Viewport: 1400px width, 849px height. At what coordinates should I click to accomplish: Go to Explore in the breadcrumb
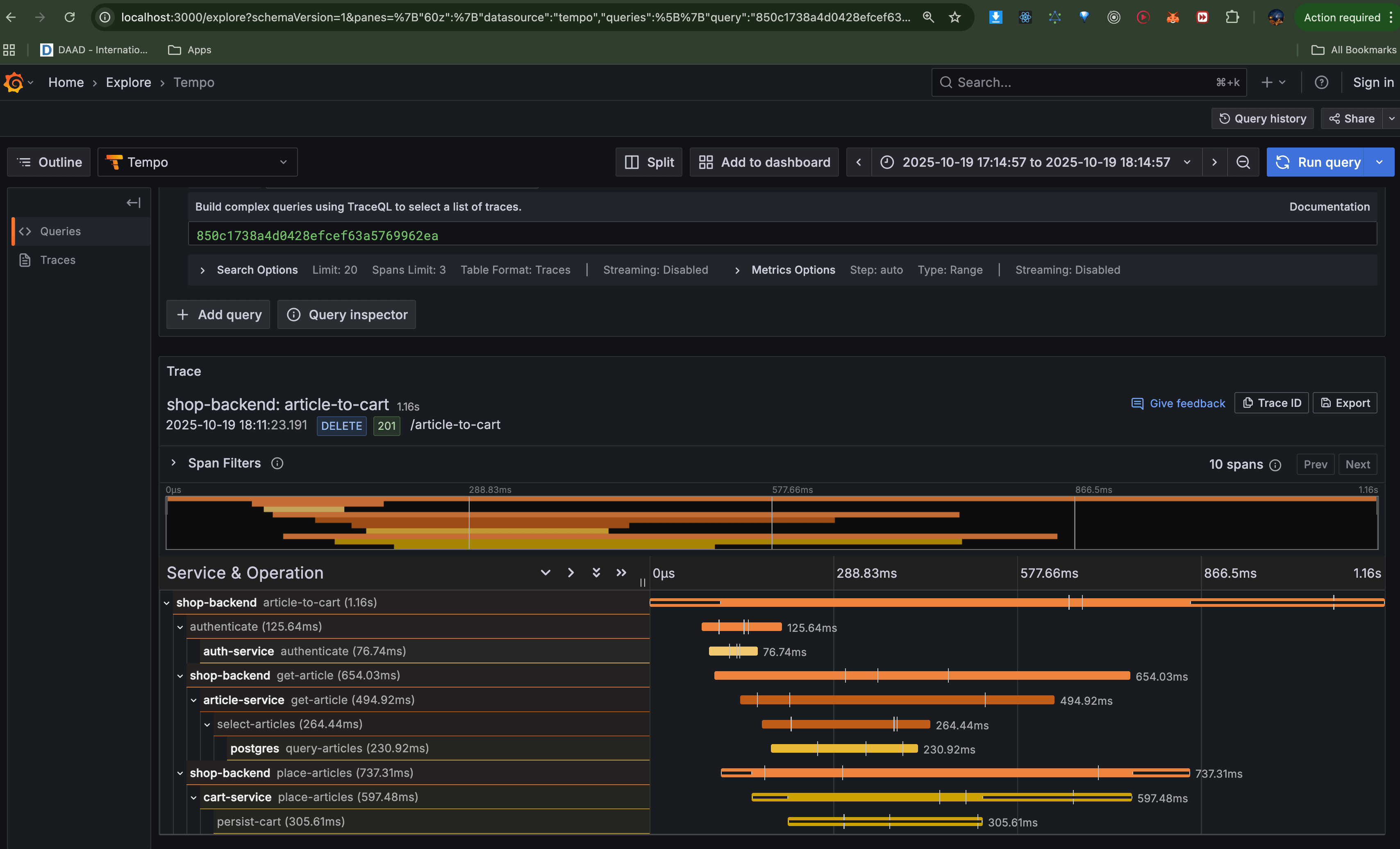128,82
